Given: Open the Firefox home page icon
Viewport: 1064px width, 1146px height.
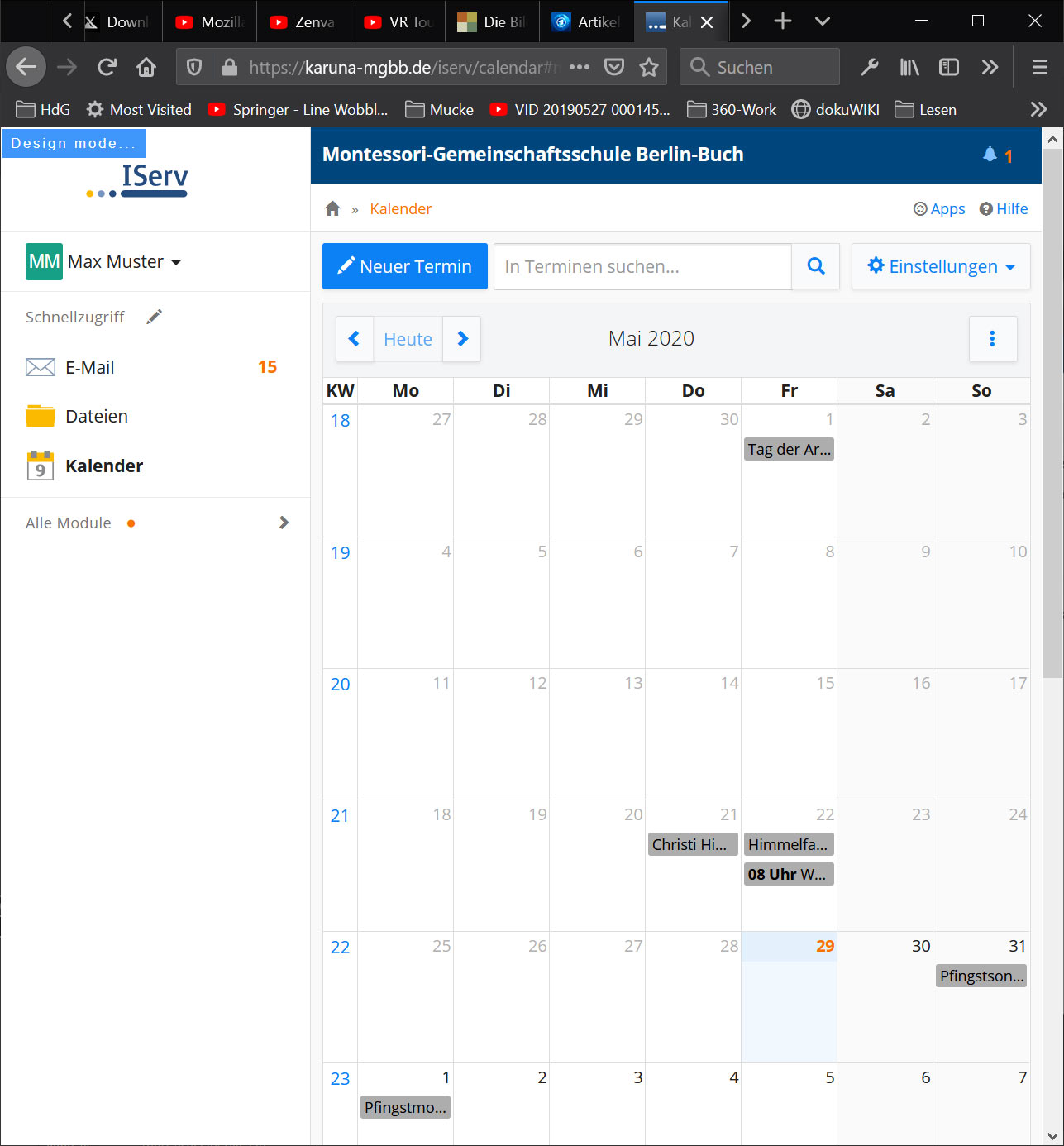Looking at the screenshot, I should pyautogui.click(x=146, y=67).
